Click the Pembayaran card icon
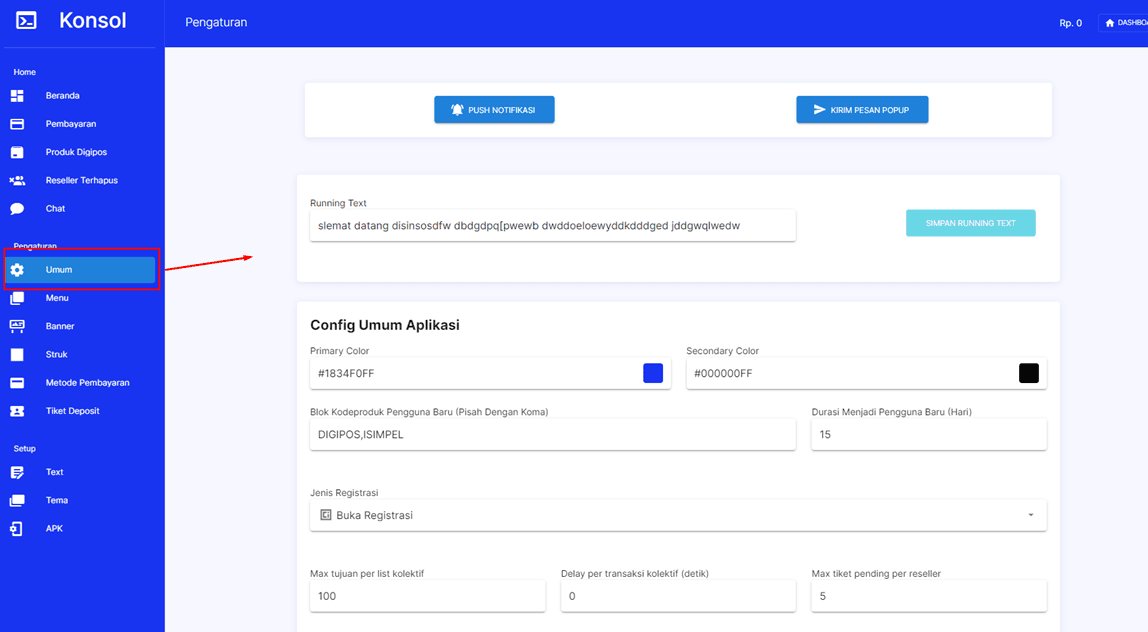 point(17,124)
